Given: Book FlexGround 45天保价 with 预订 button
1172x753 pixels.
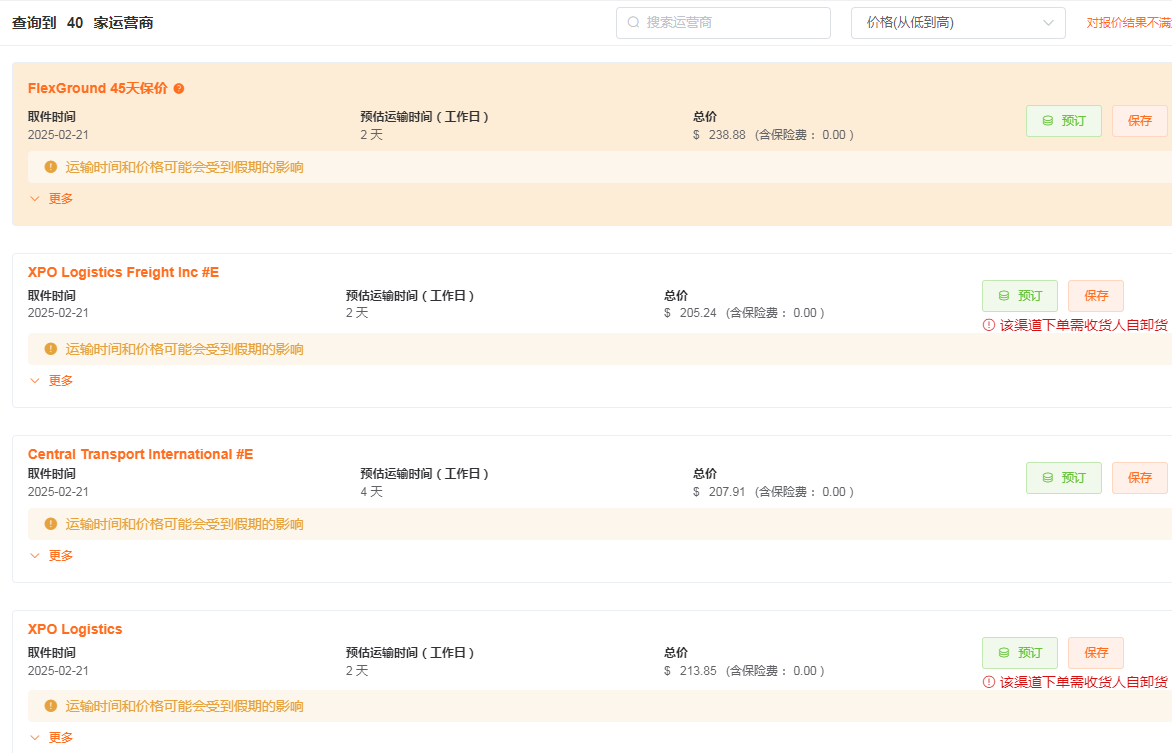Looking at the screenshot, I should coord(1064,120).
